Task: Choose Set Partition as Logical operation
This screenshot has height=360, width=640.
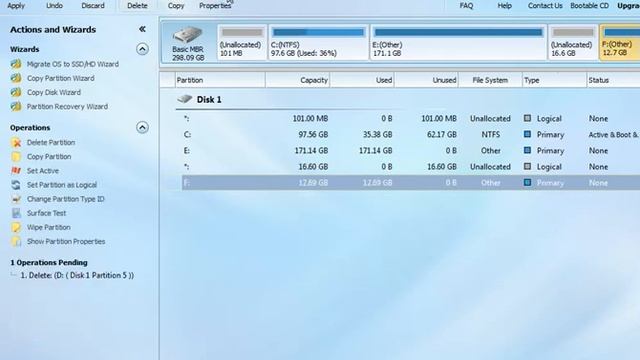Action: point(62,185)
